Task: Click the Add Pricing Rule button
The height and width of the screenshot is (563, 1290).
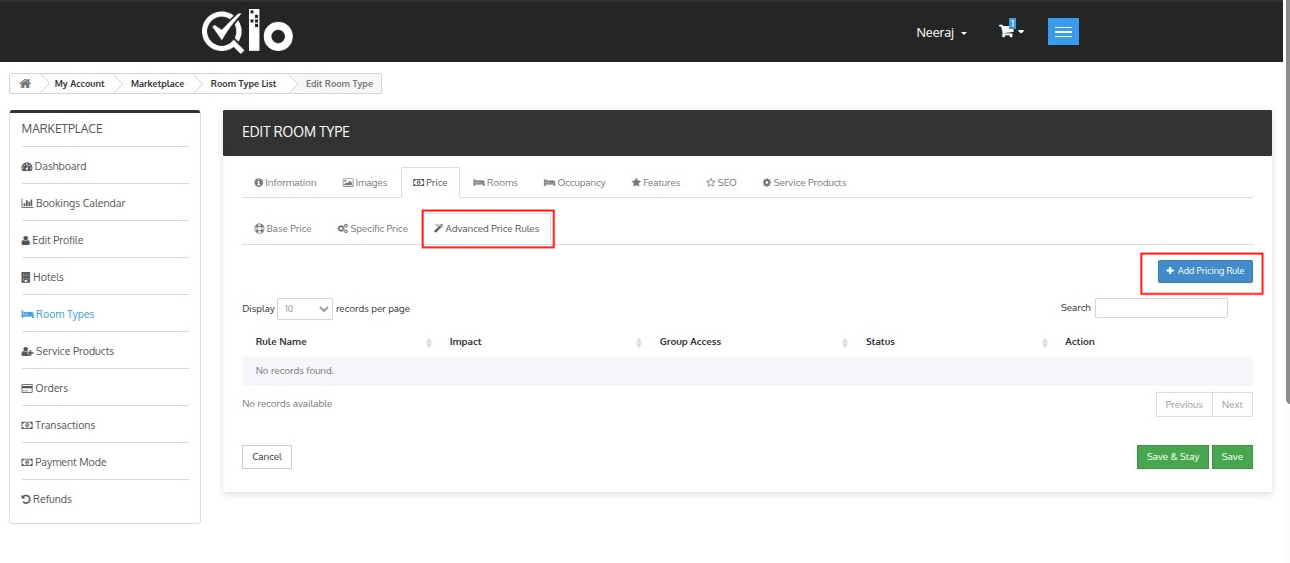Action: [x=1205, y=271]
